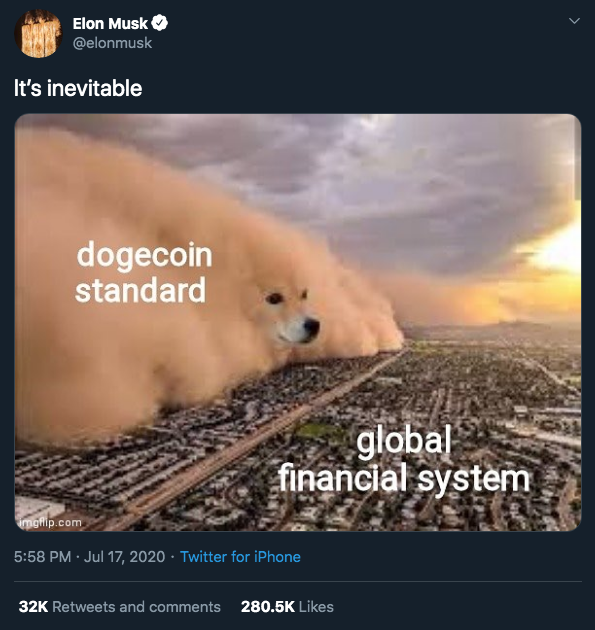This screenshot has height=630, width=595.
Task: Click the imgflip.com watermark
Action: [x=50, y=522]
